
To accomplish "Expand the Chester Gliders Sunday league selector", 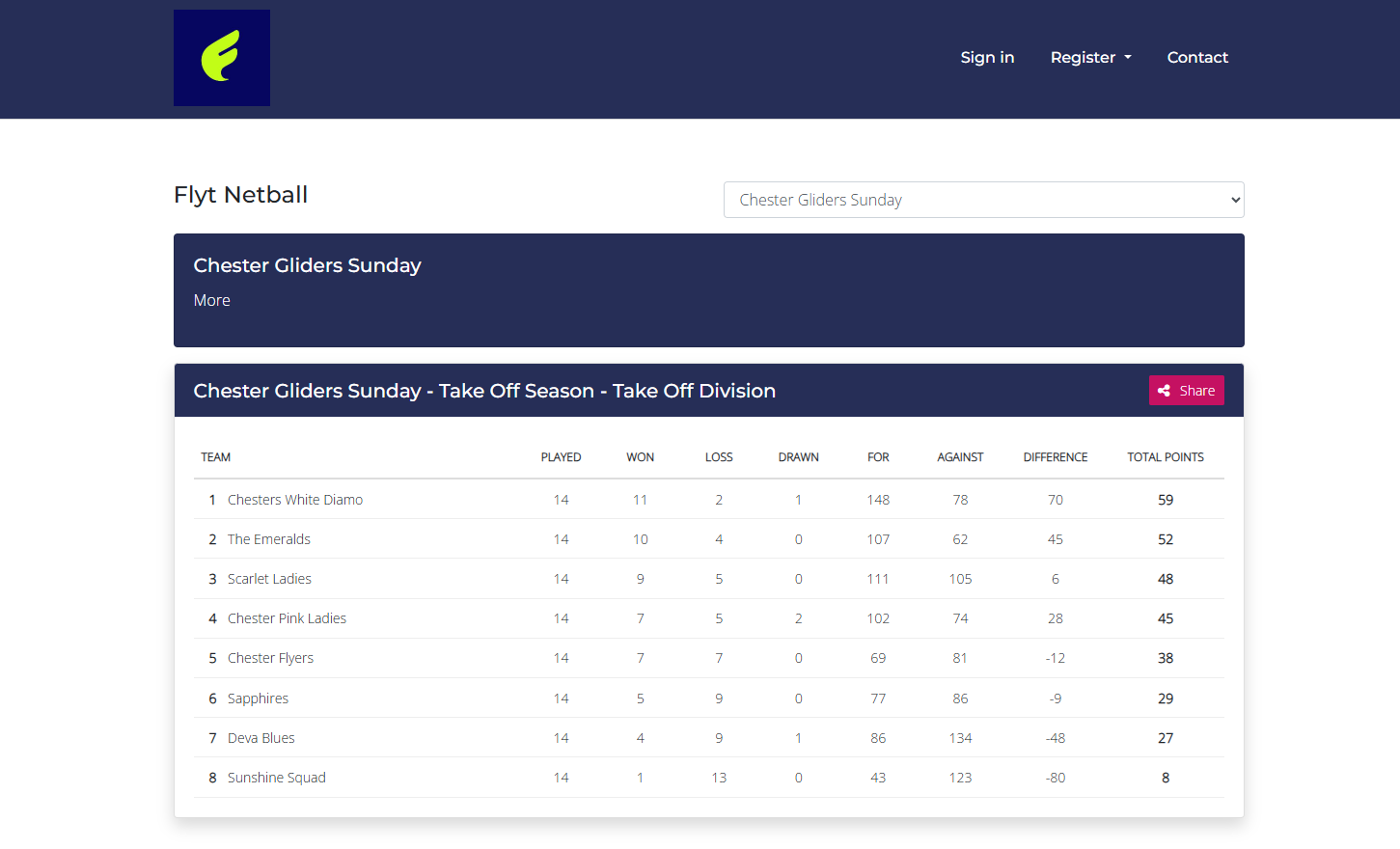I will (x=983, y=200).
